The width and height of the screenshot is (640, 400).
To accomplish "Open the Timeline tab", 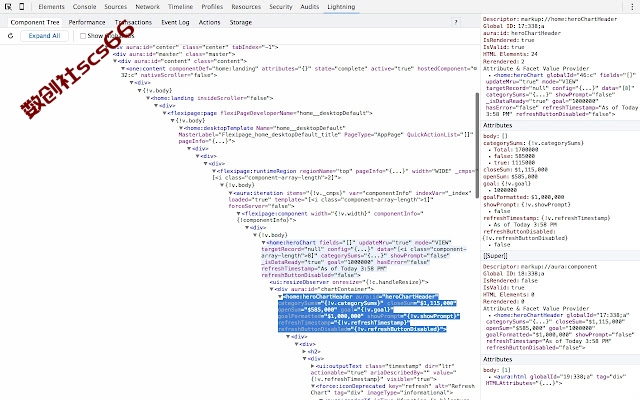I will pos(180,7).
